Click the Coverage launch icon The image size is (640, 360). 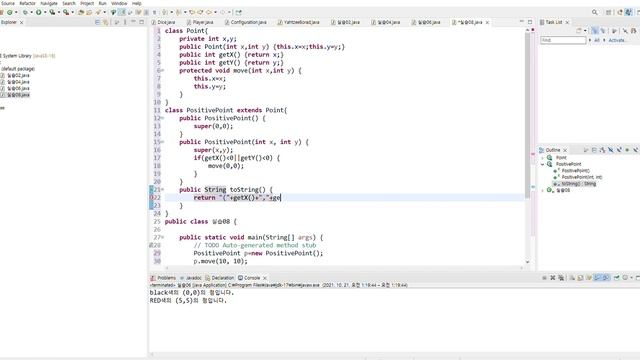pyautogui.click(x=52, y=13)
